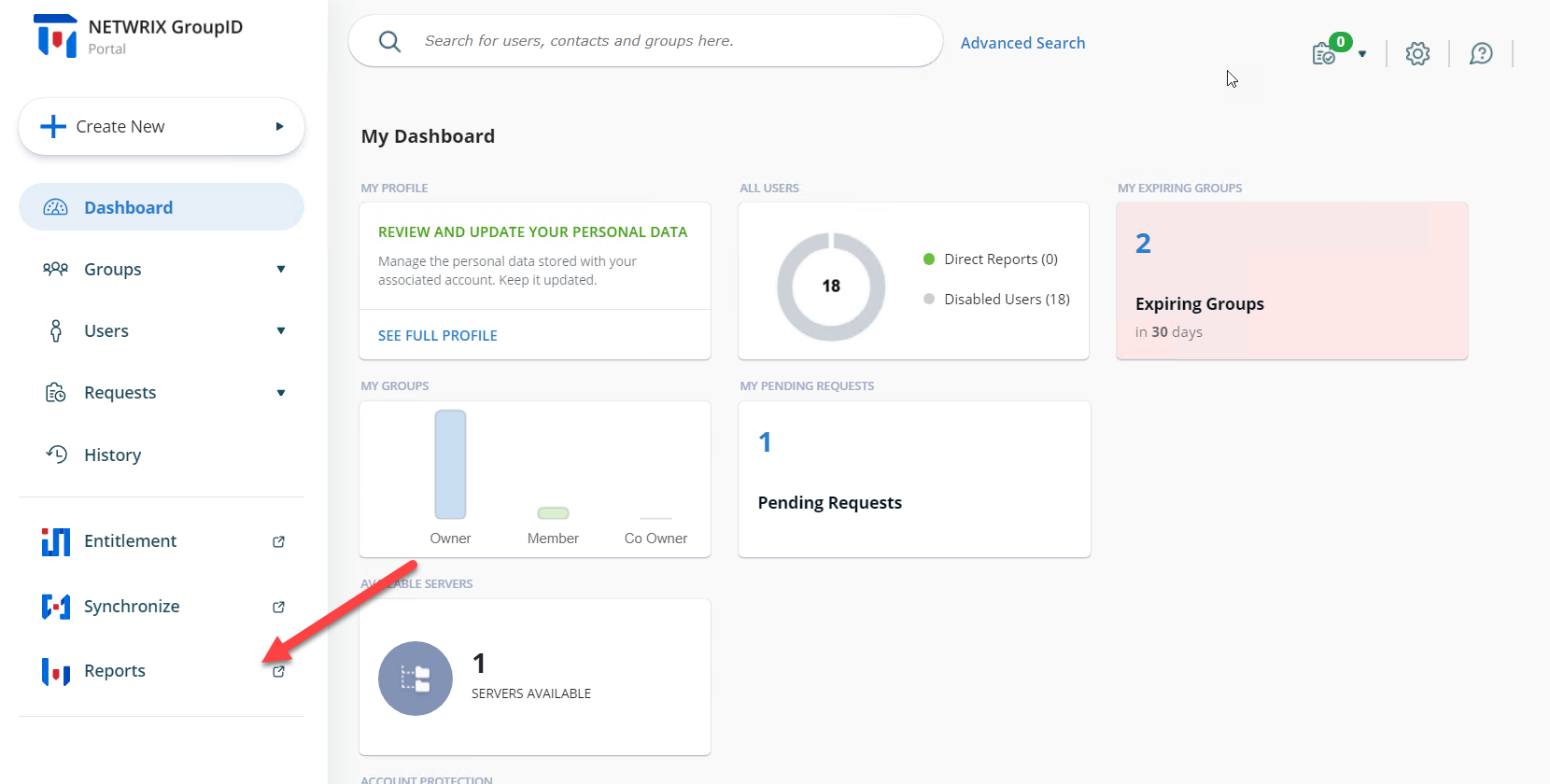This screenshot has width=1550, height=784.
Task: Click the Disabled Users gray legend dot
Action: [929, 299]
